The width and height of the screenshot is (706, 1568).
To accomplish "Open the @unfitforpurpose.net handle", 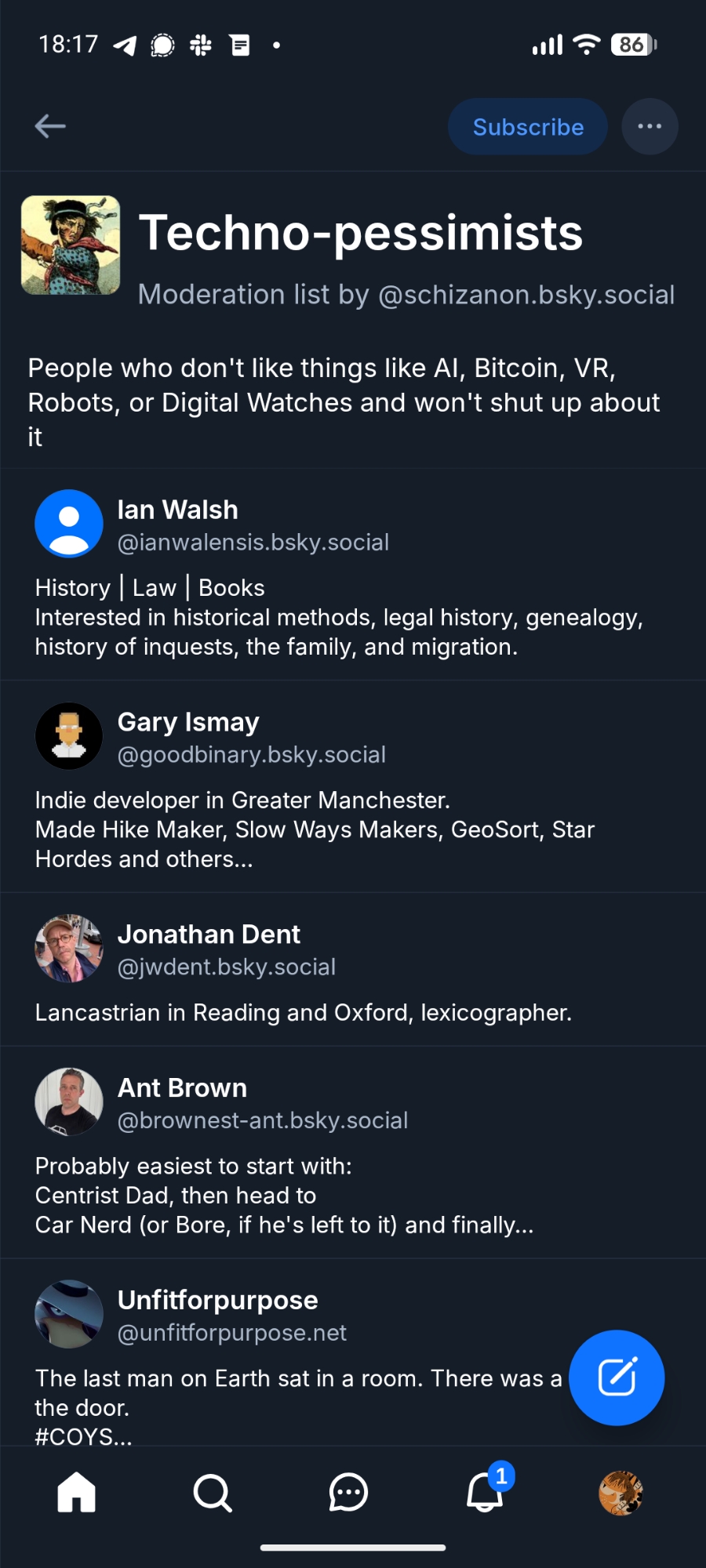I will click(231, 1333).
